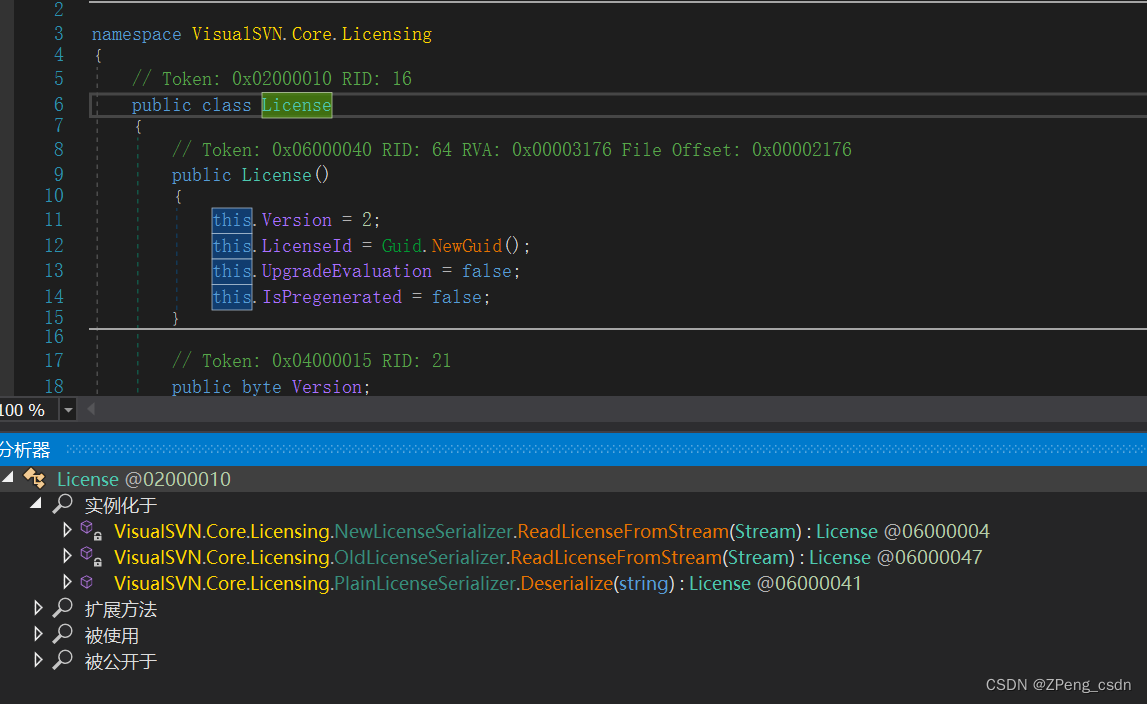Select the 实例化于 tree row
Screen dimensions: 1147x704
coord(121,505)
